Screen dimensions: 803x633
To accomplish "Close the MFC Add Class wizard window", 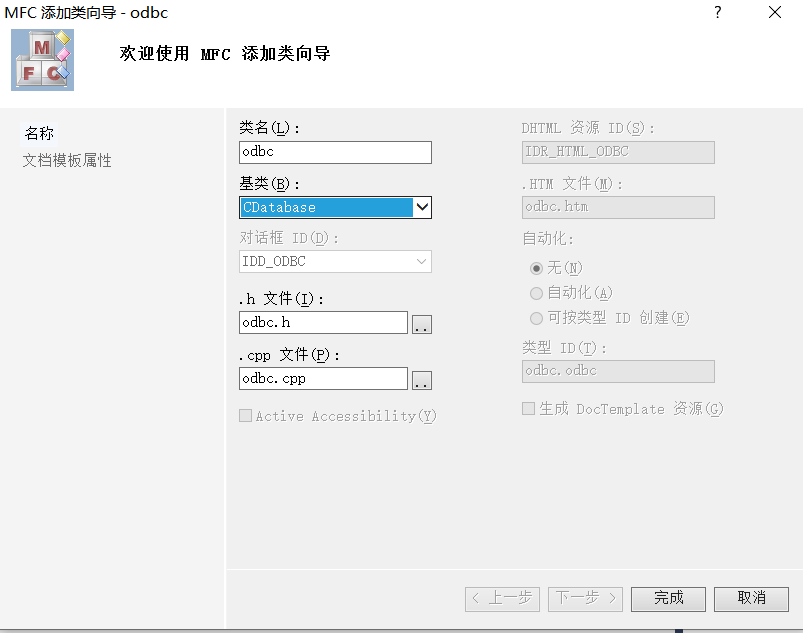I will [775, 12].
